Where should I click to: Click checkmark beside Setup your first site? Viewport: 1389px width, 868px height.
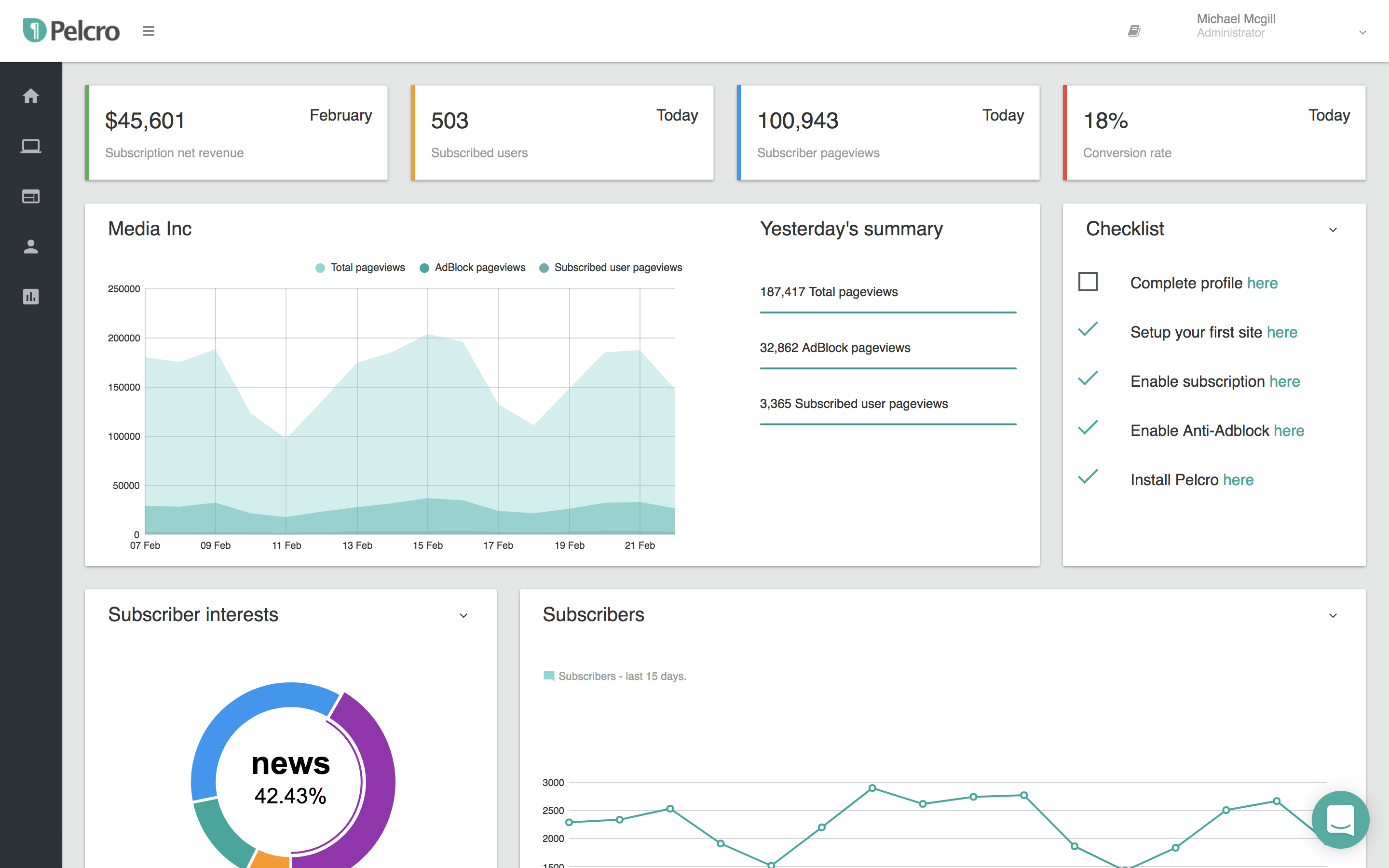[1088, 329]
